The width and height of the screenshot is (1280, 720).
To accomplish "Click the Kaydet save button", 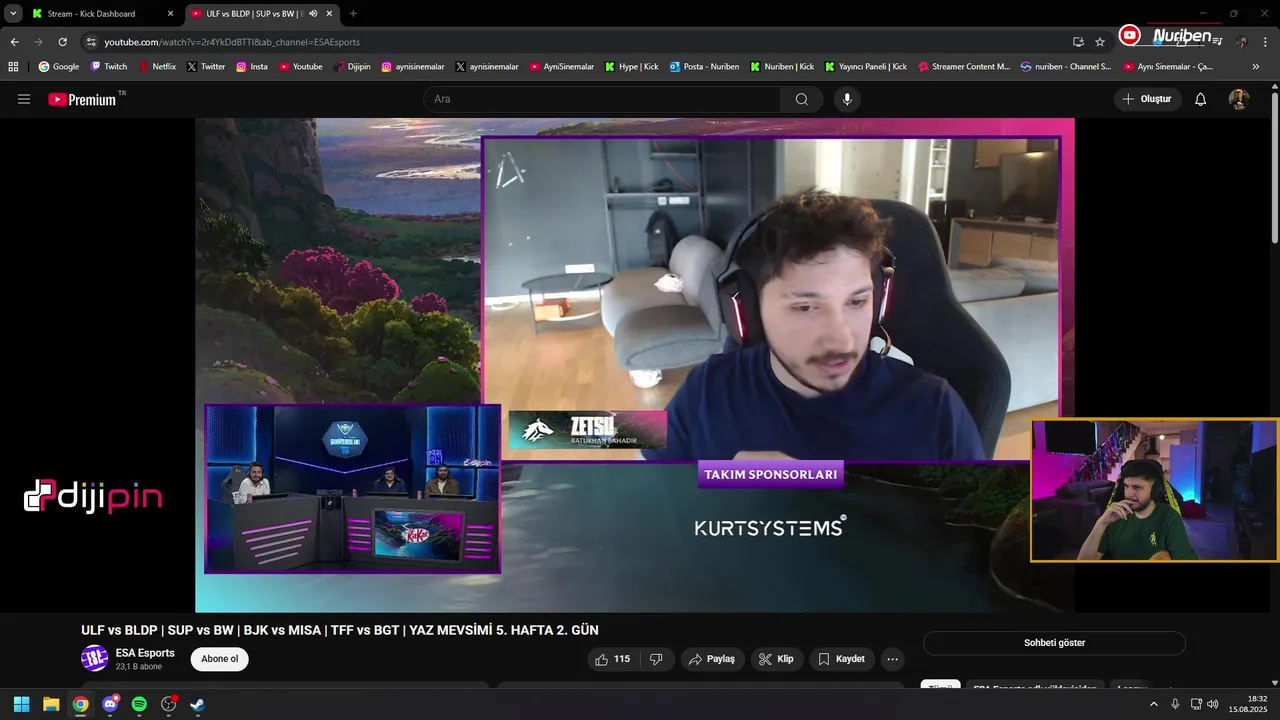I will click(842, 659).
